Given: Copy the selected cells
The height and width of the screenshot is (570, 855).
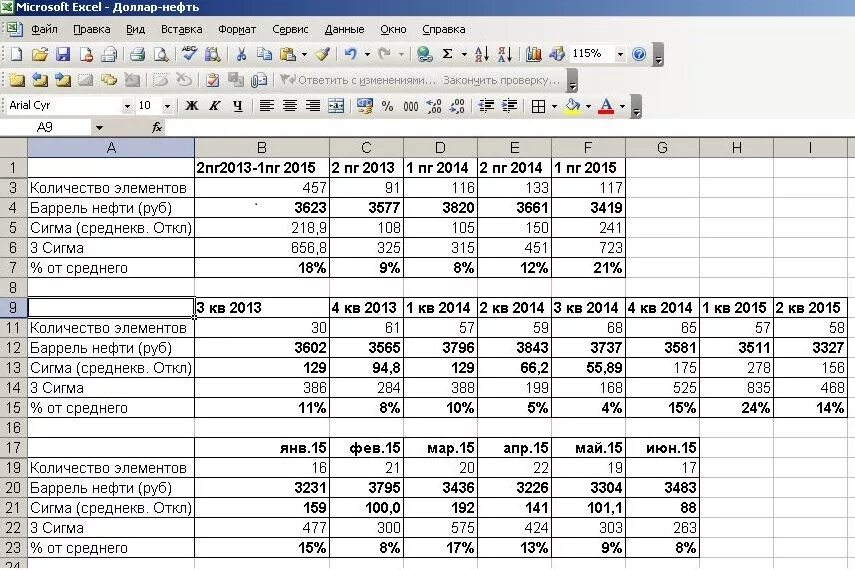Looking at the screenshot, I should (264, 54).
